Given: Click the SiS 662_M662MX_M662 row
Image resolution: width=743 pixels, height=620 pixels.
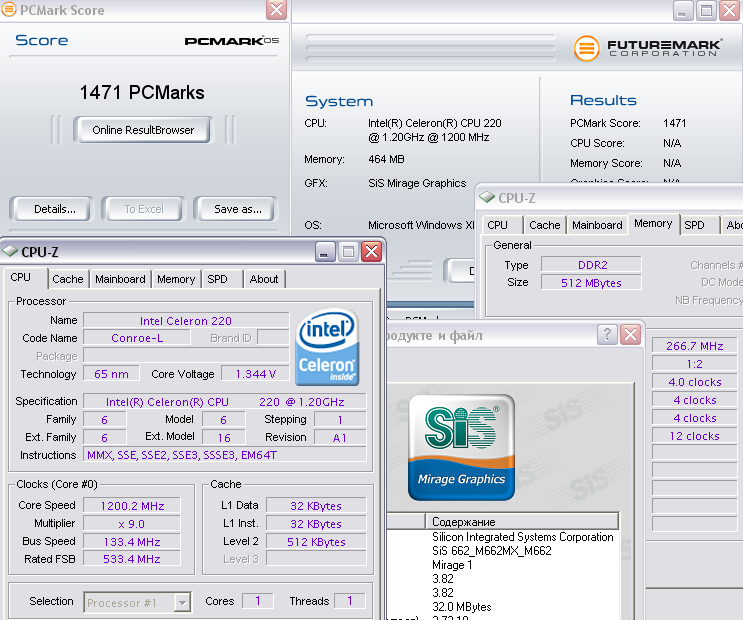Looking at the screenshot, I should [492, 550].
